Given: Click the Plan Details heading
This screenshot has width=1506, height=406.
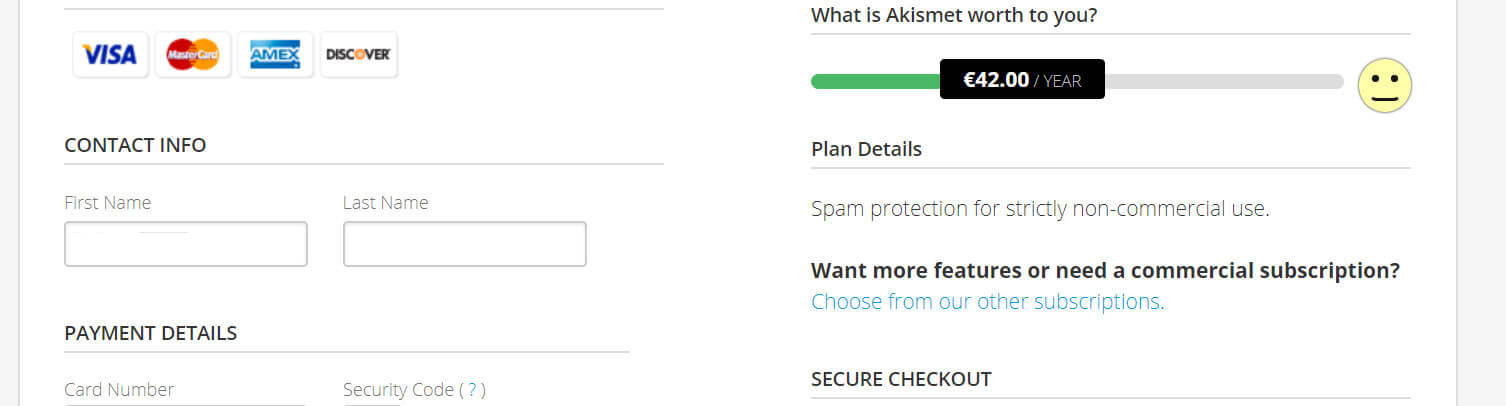Looking at the screenshot, I should (866, 149).
